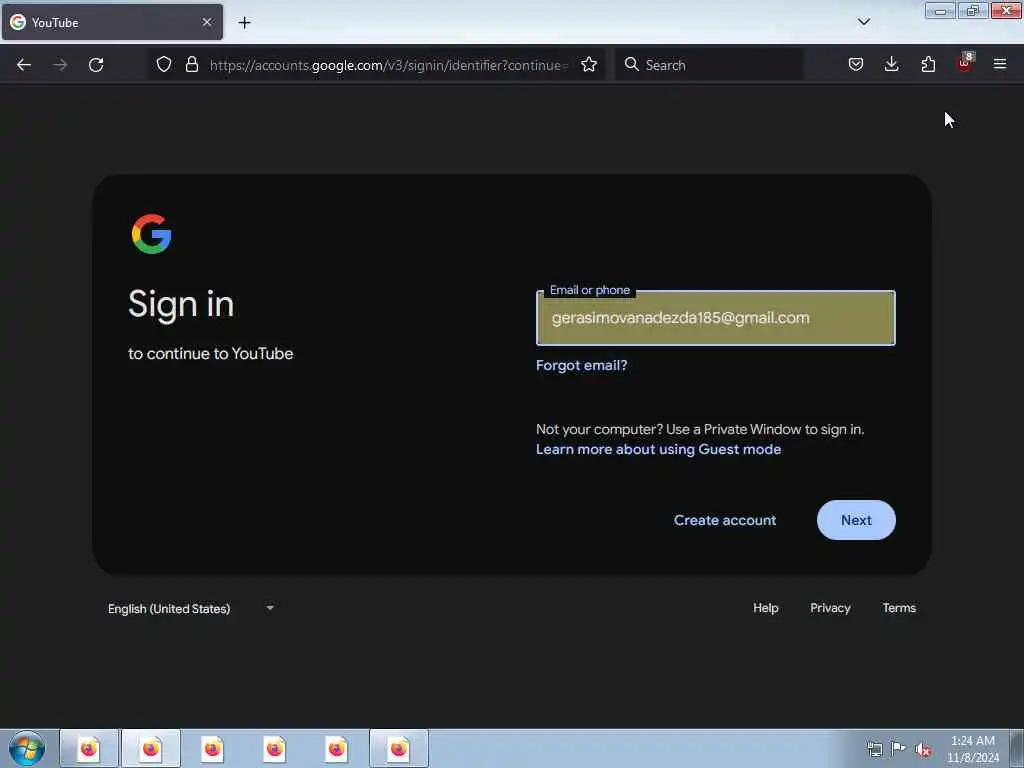Screen dimensions: 1024x768
Task: Open Save to Pocket icon
Action: coord(856,64)
